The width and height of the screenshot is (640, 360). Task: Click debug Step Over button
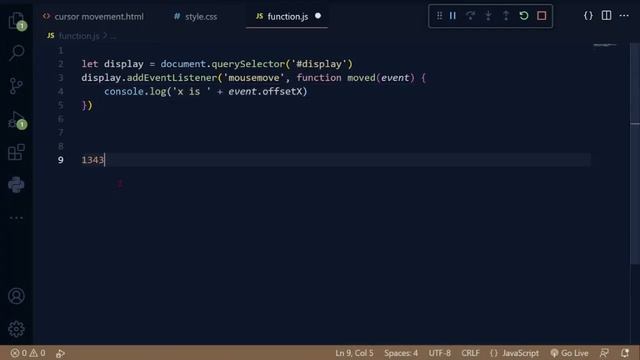tap(470, 16)
